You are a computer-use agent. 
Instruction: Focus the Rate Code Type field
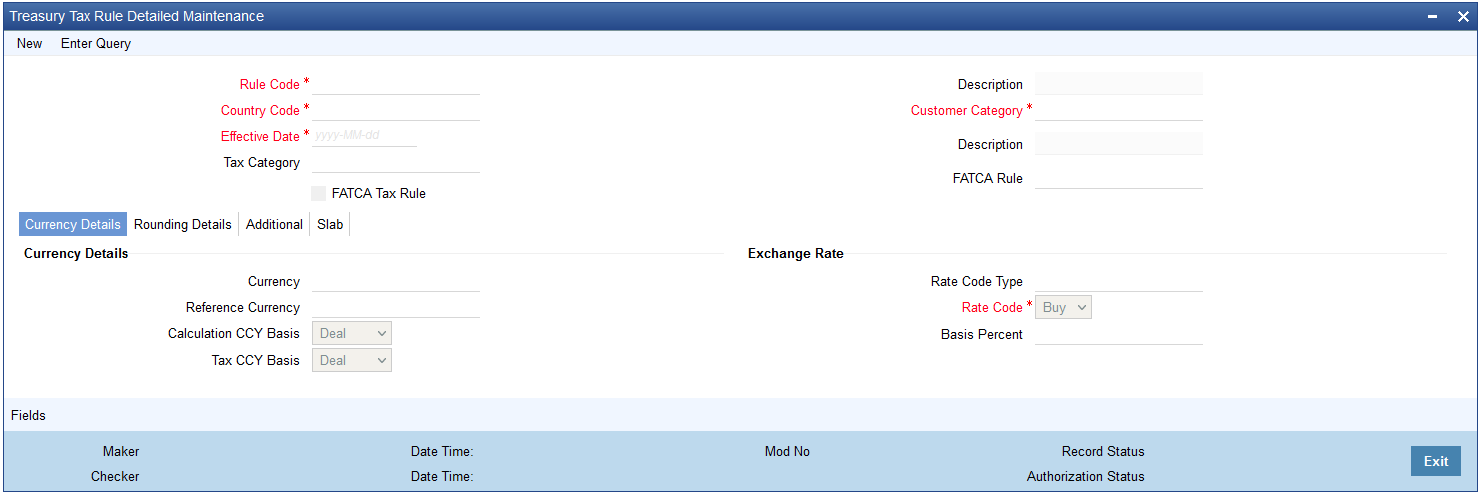(x=1119, y=281)
